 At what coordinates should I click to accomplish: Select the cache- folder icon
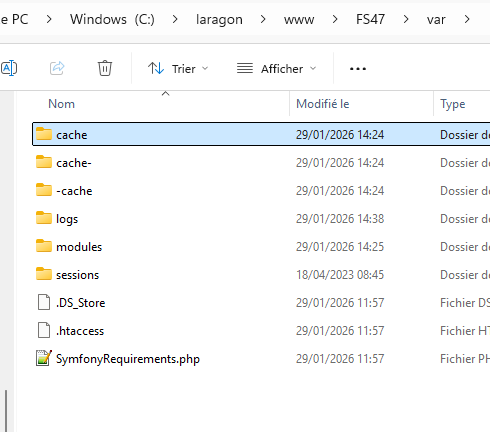point(44,162)
